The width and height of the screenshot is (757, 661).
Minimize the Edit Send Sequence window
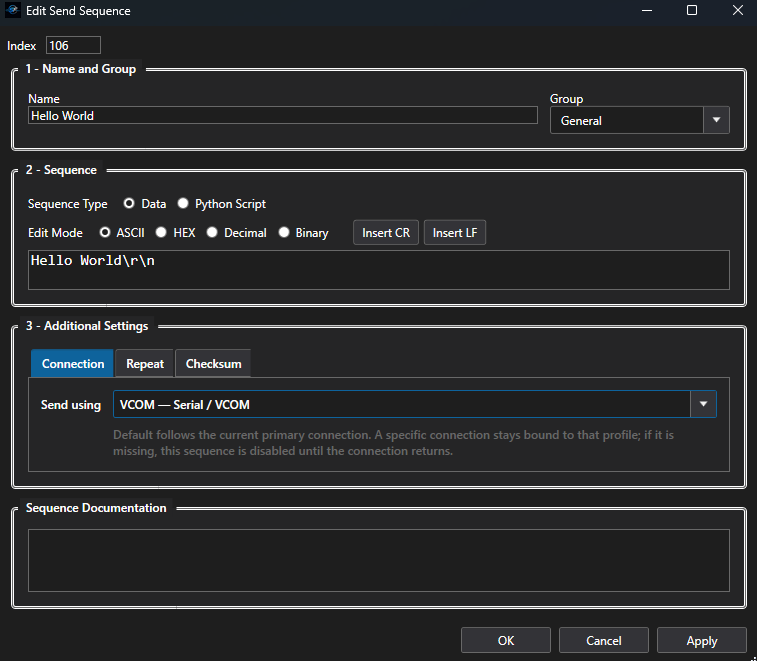[x=647, y=10]
